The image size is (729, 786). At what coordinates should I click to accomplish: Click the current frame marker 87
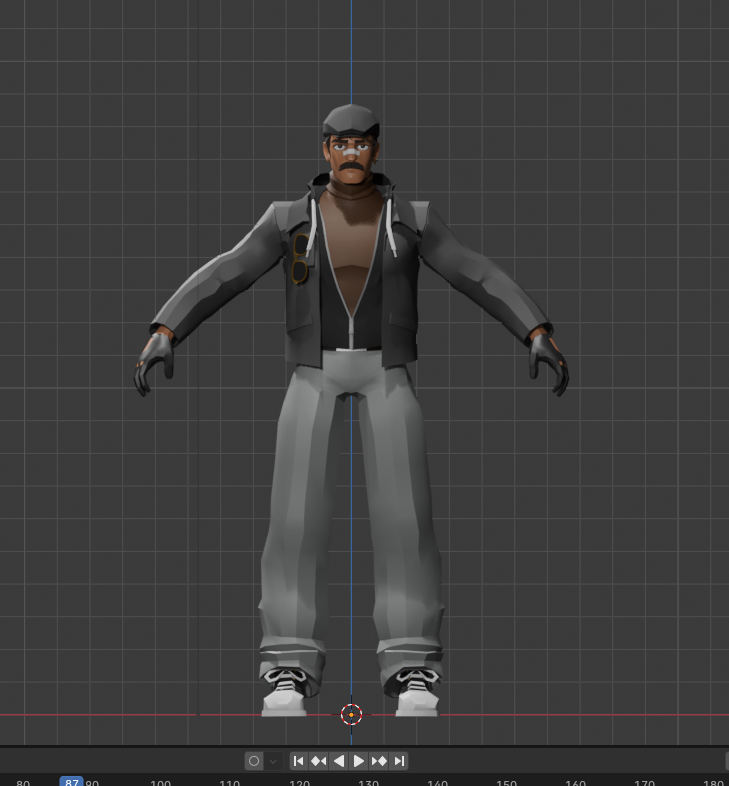71,781
